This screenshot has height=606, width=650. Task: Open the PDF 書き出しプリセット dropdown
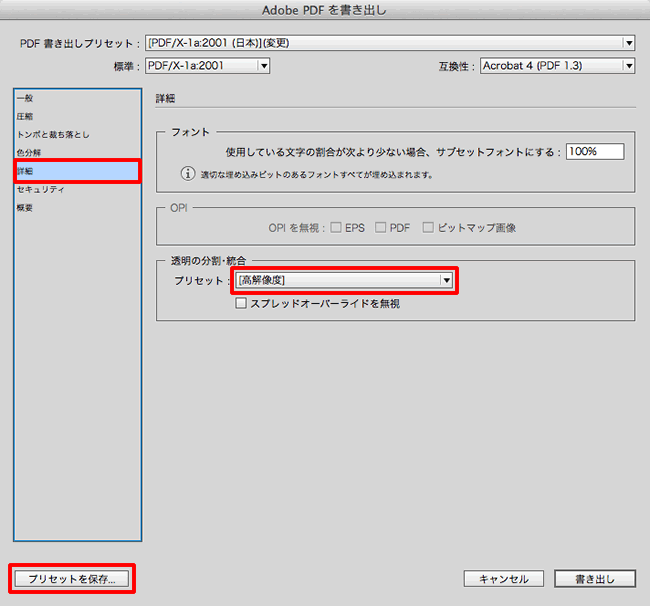(x=390, y=43)
